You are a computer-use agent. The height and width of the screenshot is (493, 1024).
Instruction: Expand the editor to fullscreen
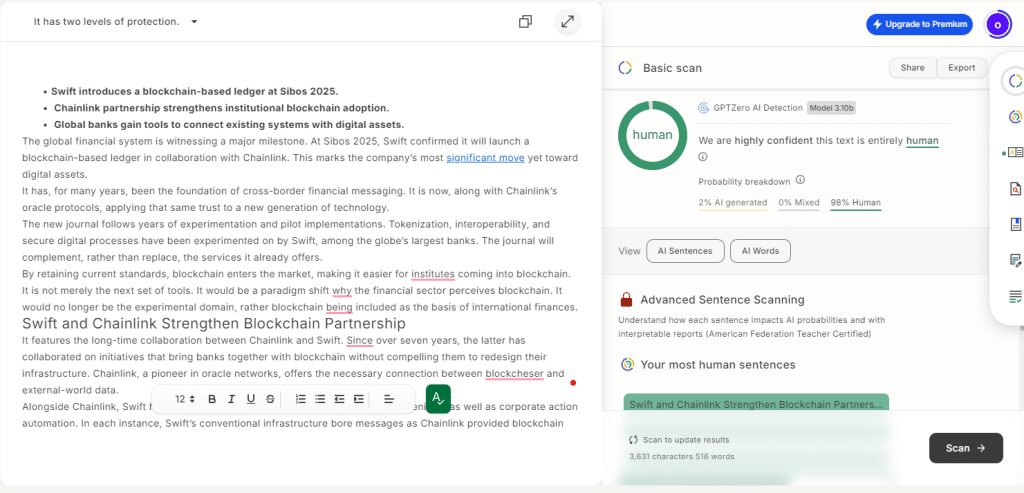tap(567, 21)
